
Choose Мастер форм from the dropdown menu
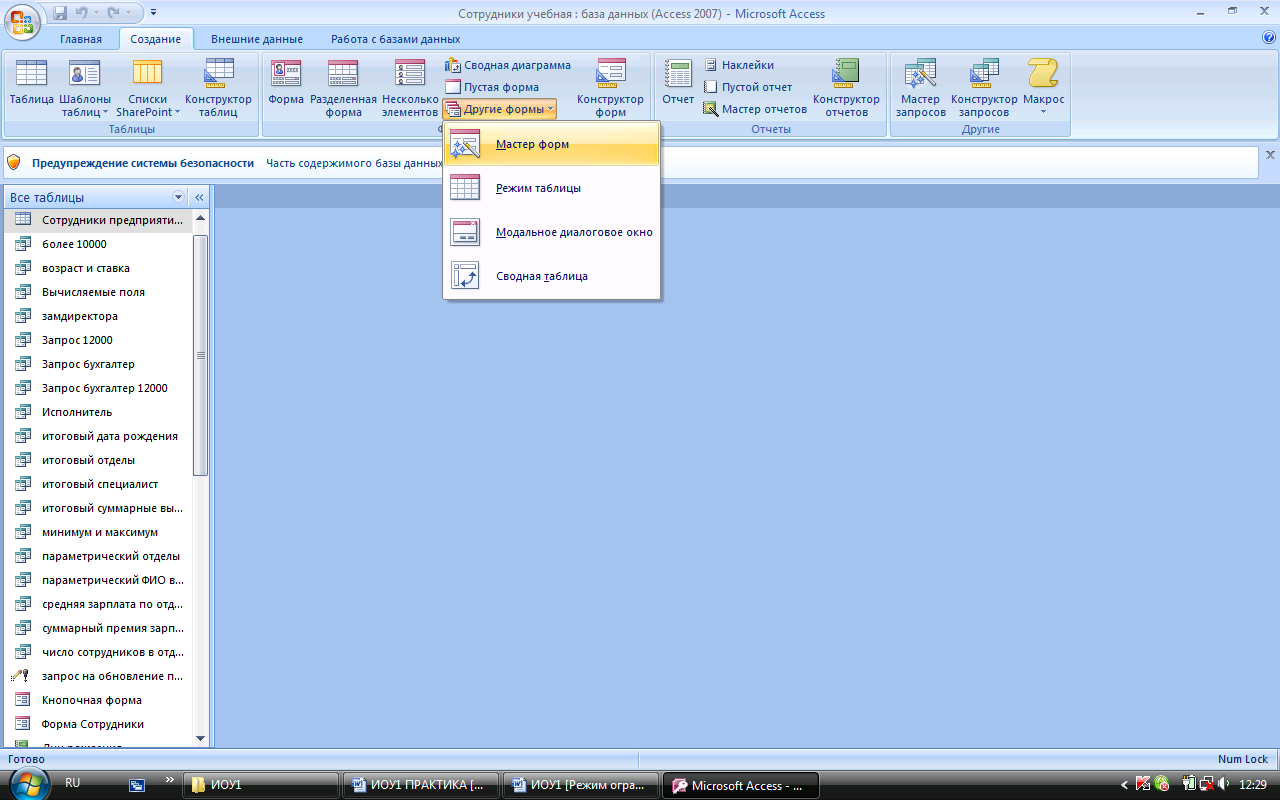(552, 144)
